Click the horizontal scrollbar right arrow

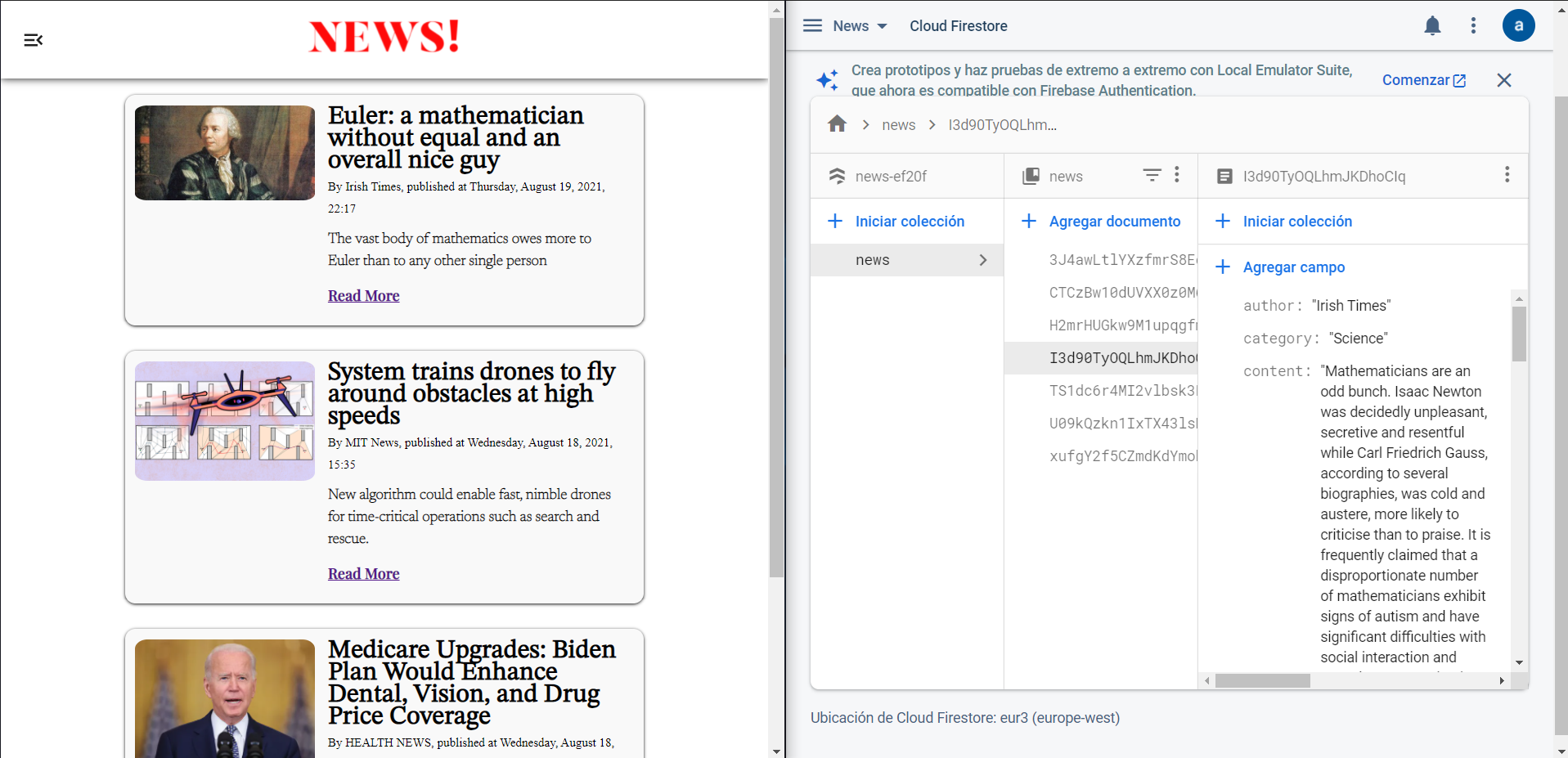coord(1502,681)
